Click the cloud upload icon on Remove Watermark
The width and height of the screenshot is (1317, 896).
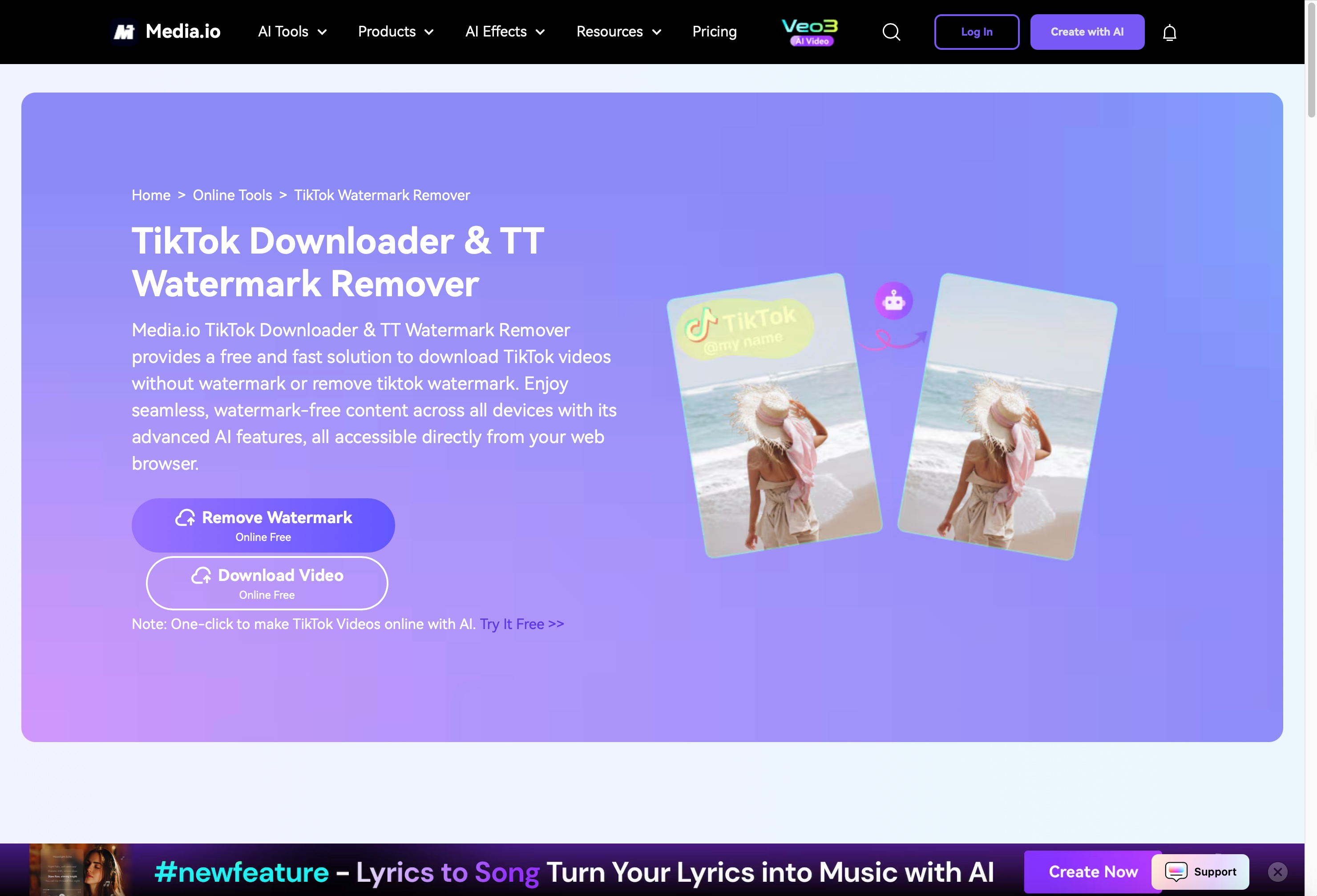pos(185,517)
